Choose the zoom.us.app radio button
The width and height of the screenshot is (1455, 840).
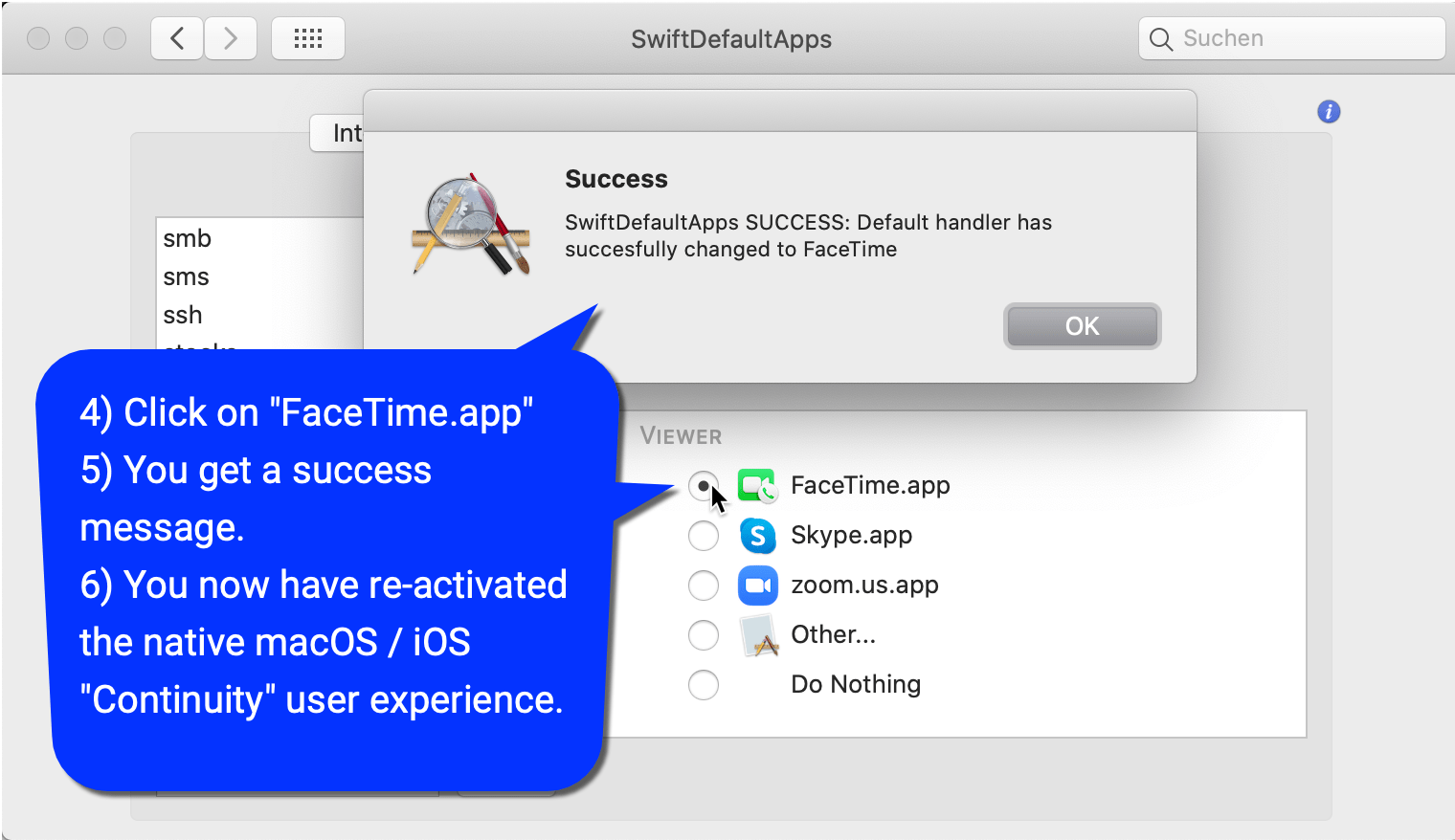tap(704, 586)
